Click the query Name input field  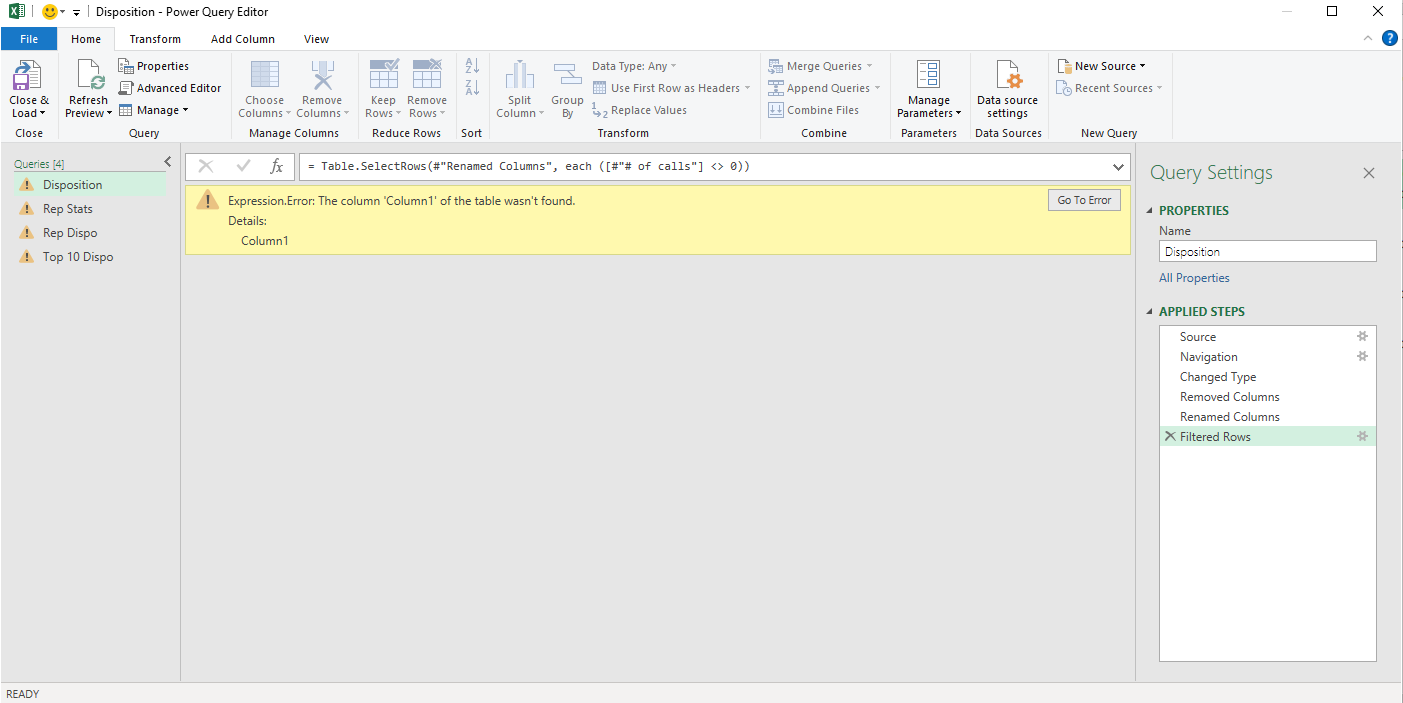click(x=1268, y=252)
